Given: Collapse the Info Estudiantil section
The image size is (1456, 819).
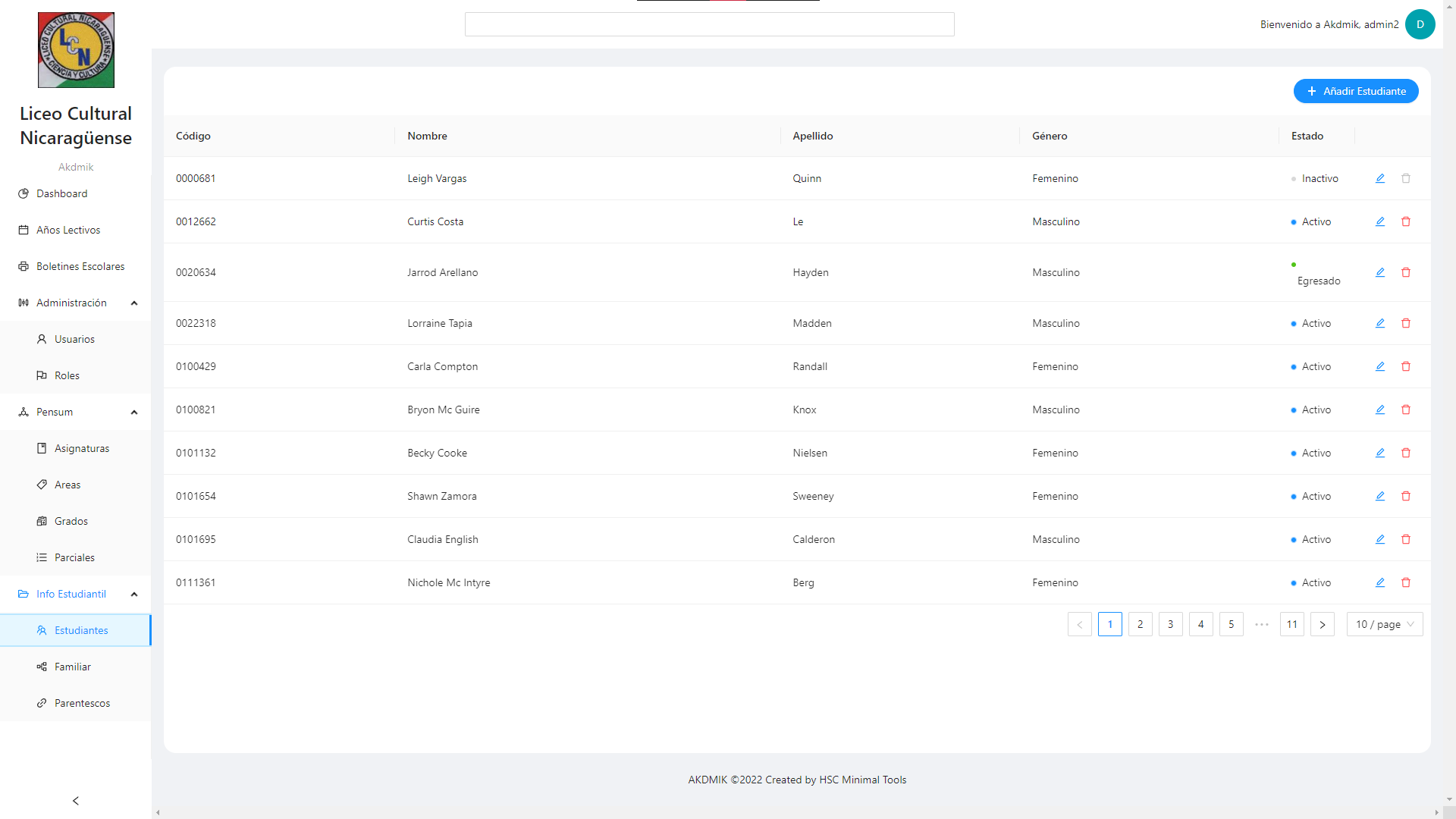Looking at the screenshot, I should point(134,595).
